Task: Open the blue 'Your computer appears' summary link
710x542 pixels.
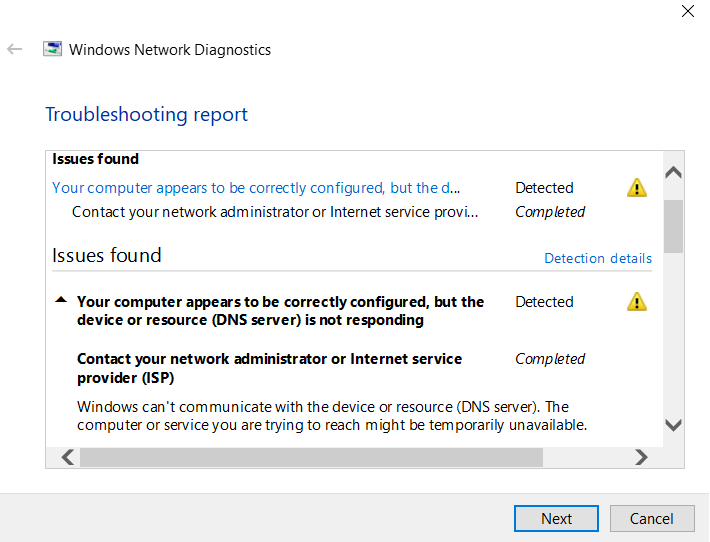Action: (256, 187)
